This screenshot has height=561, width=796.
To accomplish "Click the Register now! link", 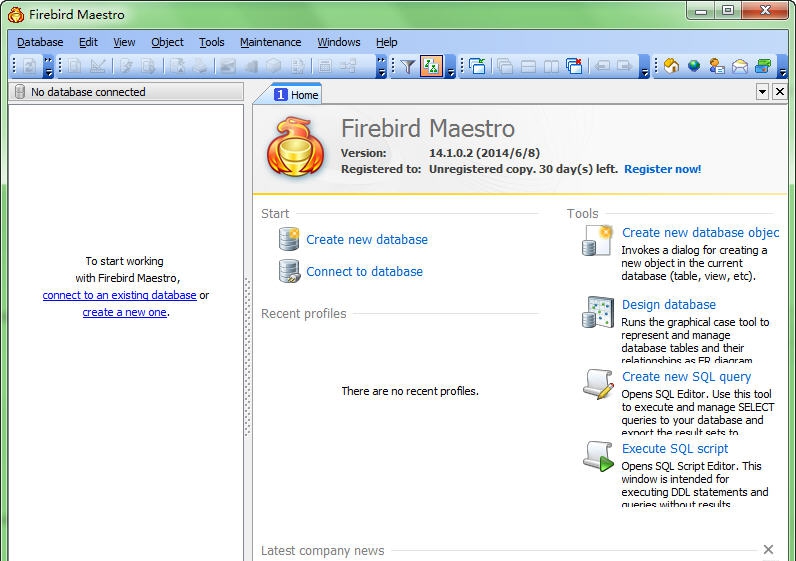I will 662,169.
